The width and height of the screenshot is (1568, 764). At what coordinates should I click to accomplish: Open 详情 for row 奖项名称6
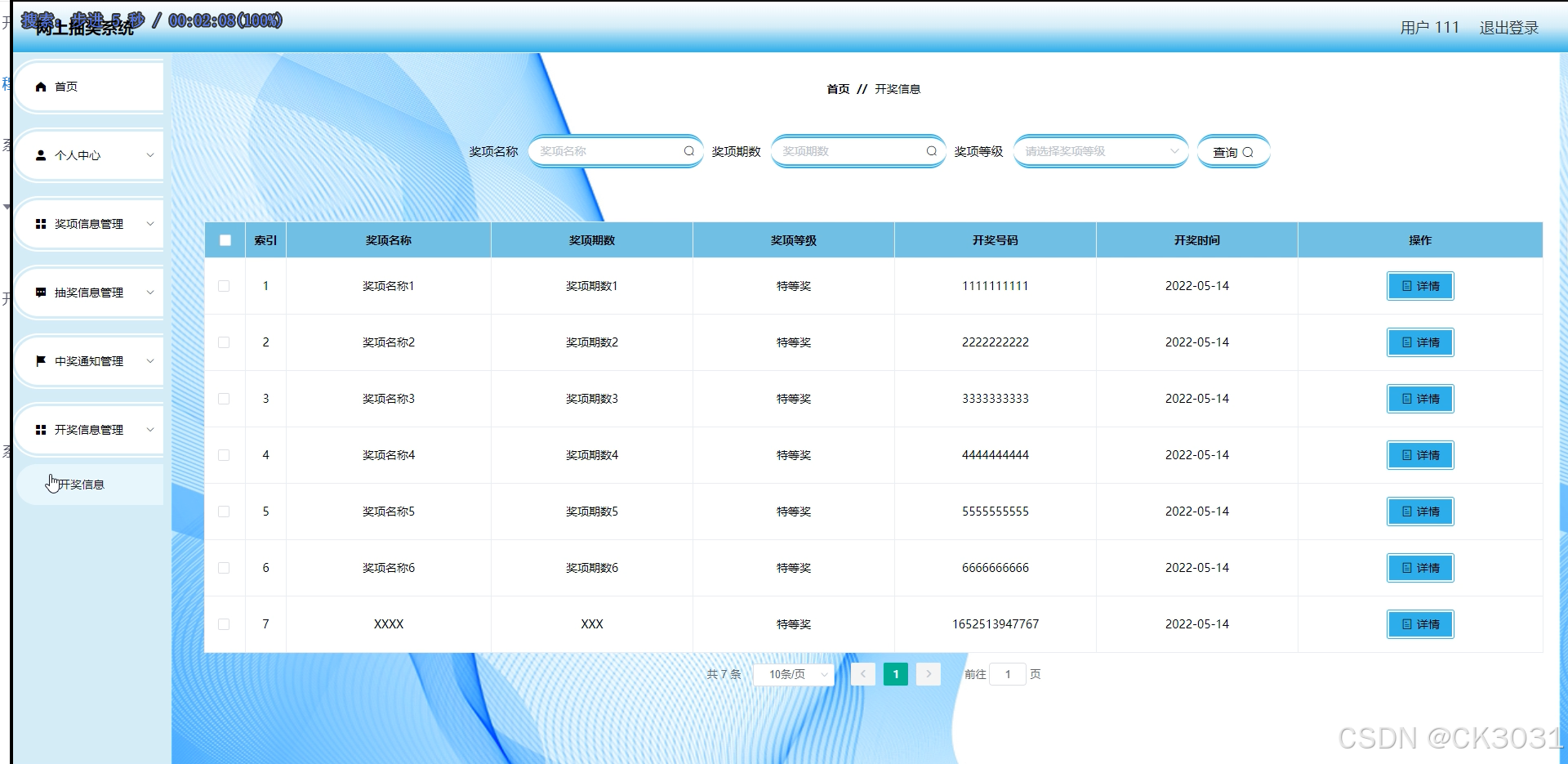(1420, 568)
